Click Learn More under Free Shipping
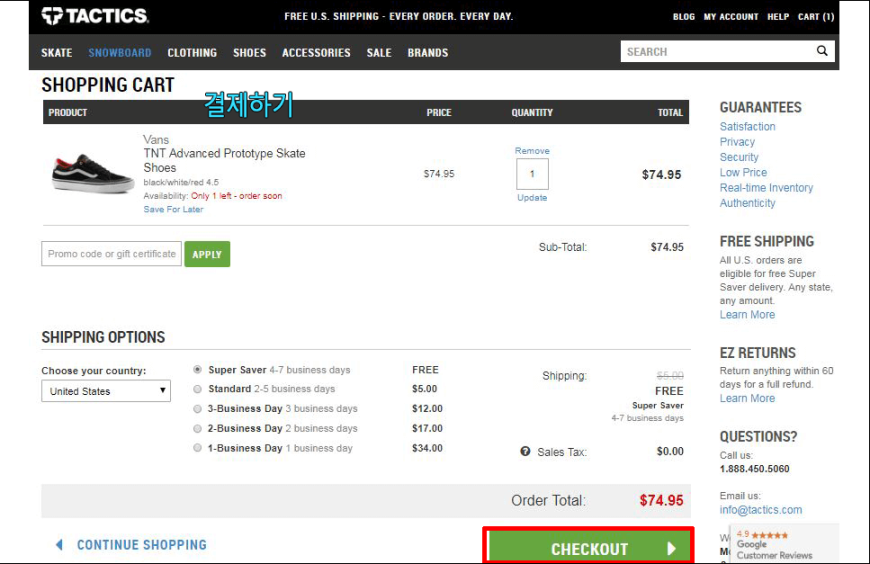870x564 pixels. (747, 315)
